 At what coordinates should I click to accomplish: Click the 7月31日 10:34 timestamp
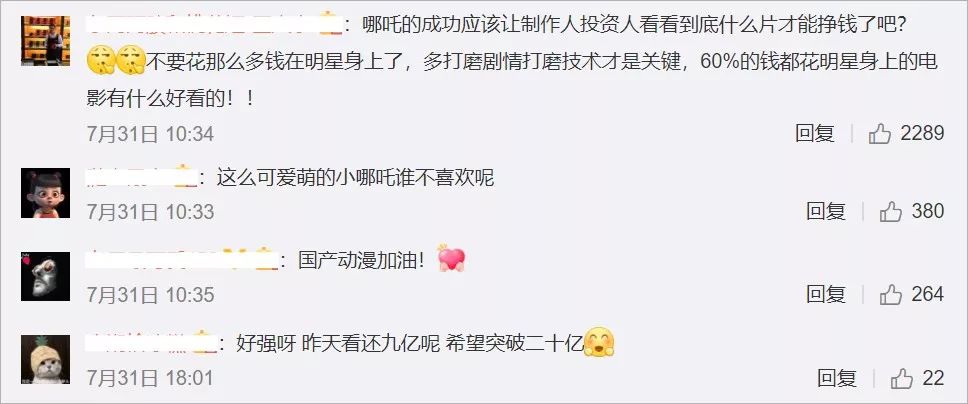tap(150, 133)
